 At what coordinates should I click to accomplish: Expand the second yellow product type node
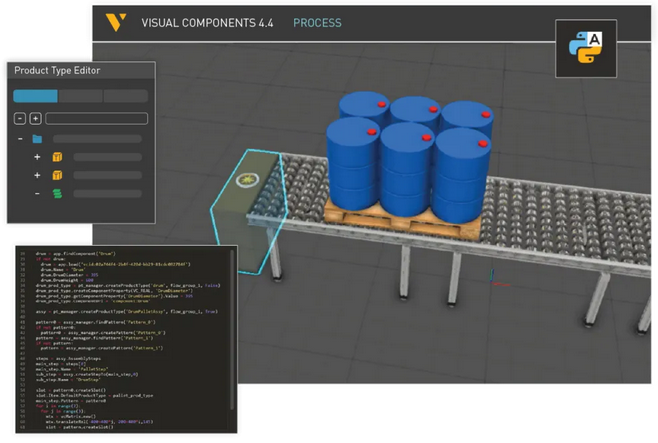click(x=37, y=175)
